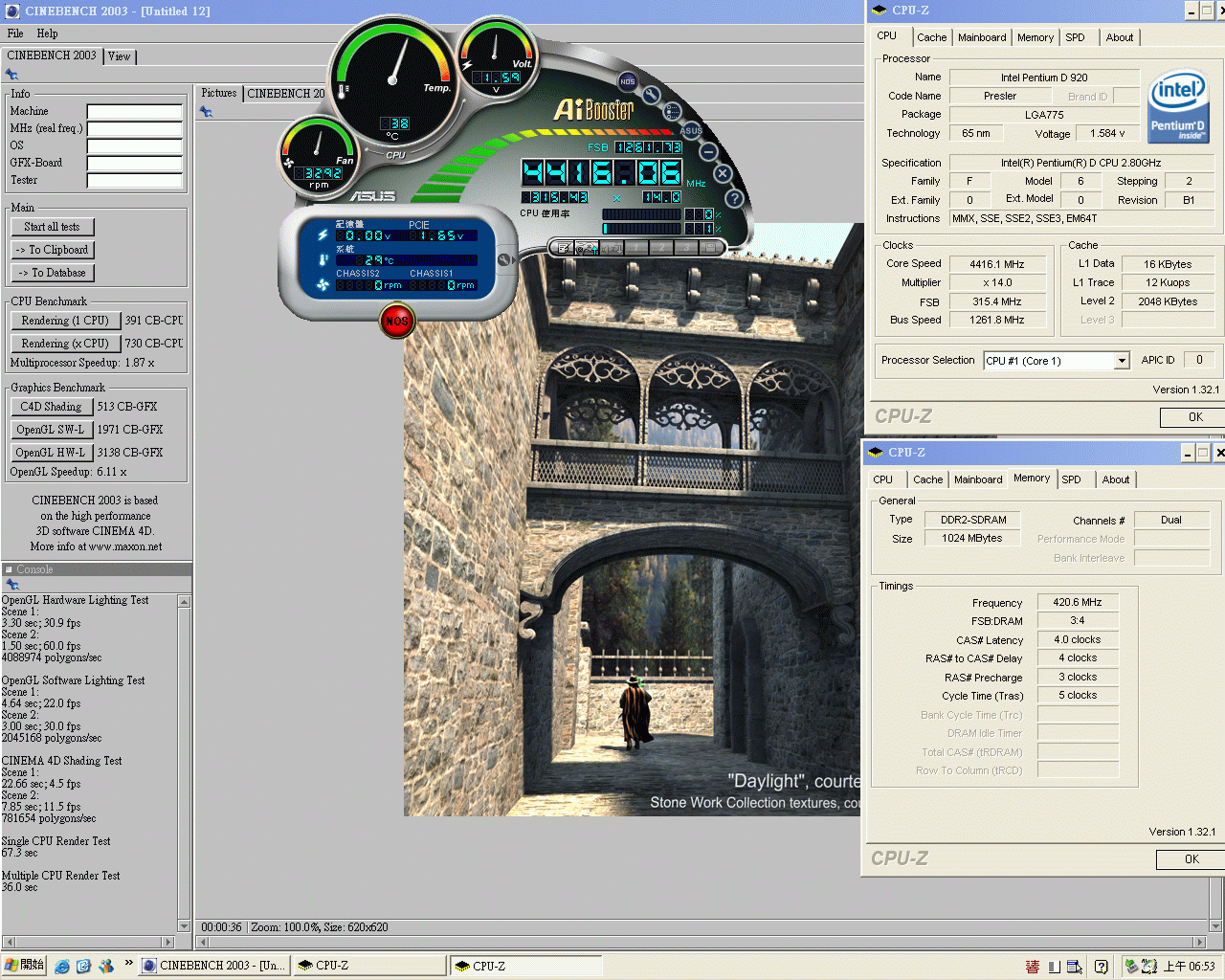The image size is (1225, 980).
Task: Click the first CPU-Z taskbar button
Action: coord(369,966)
